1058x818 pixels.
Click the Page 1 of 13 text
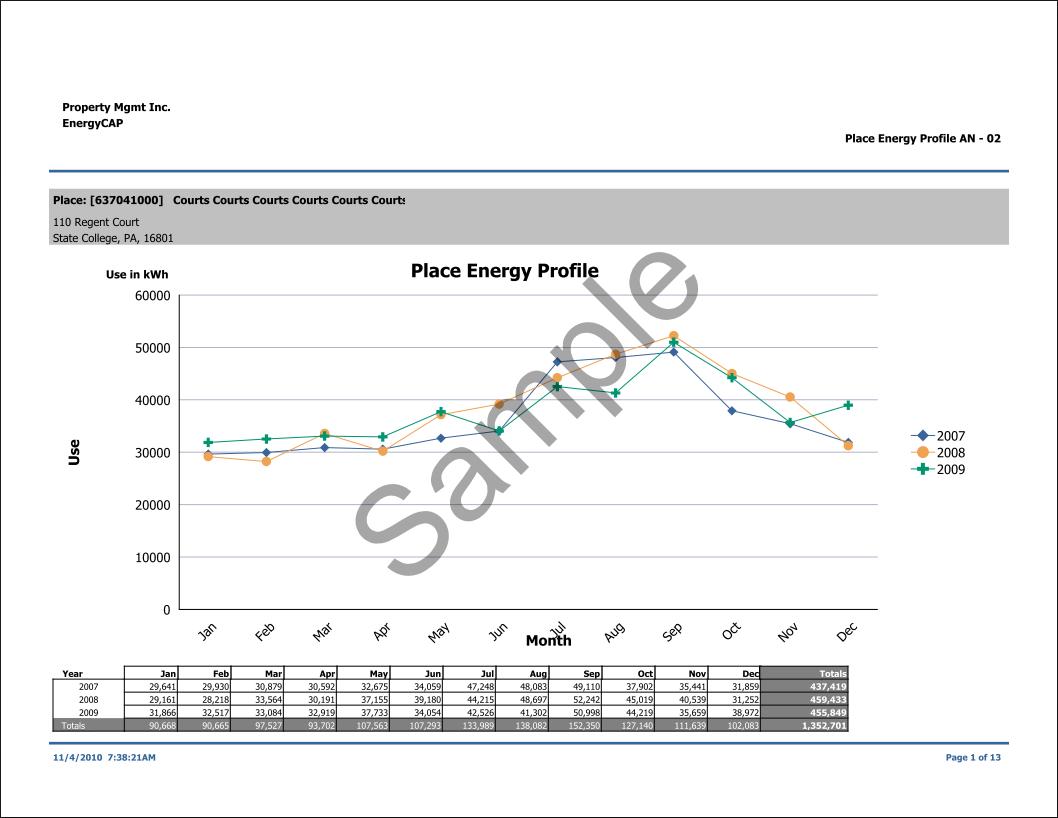pos(972,758)
